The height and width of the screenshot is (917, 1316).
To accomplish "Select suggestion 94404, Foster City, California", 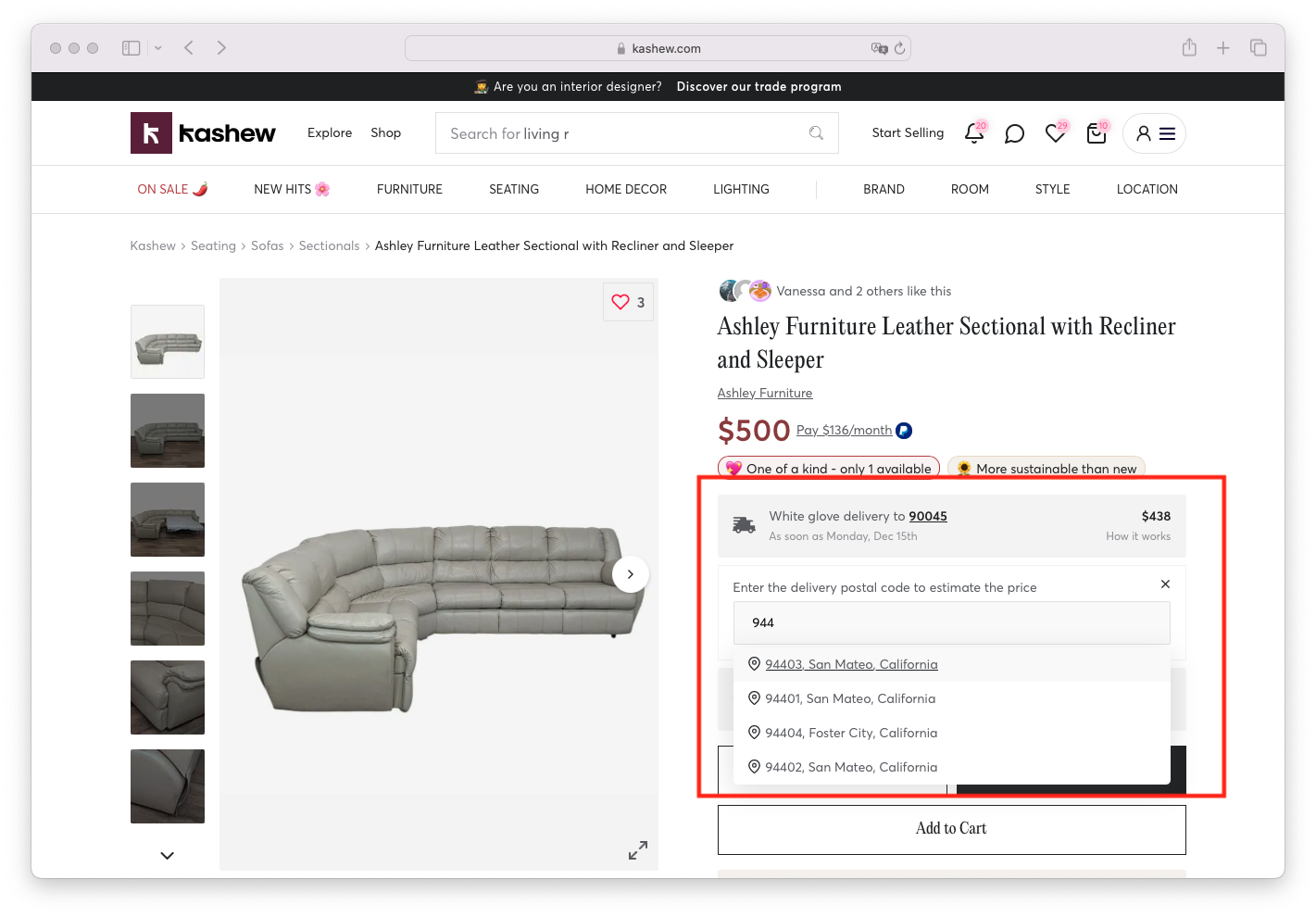I will point(952,733).
